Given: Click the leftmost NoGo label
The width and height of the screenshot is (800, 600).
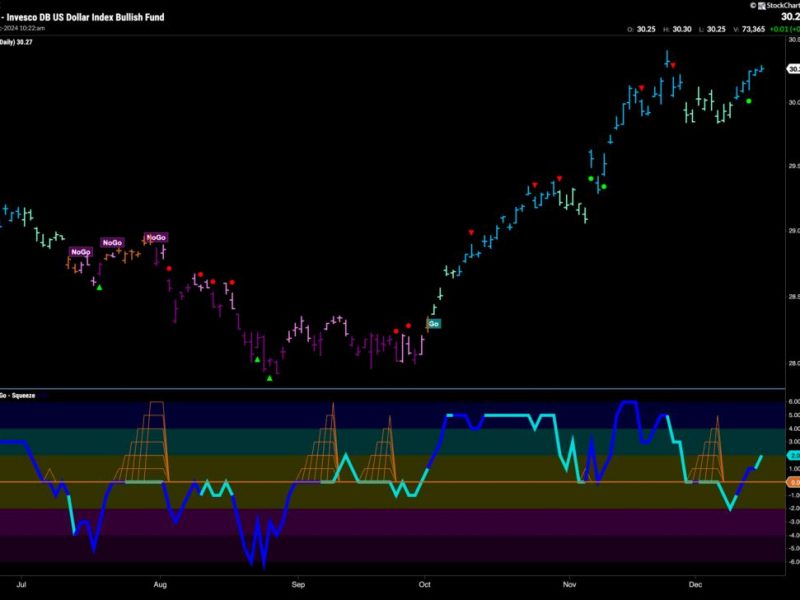Looking at the screenshot, I should 81,252.
